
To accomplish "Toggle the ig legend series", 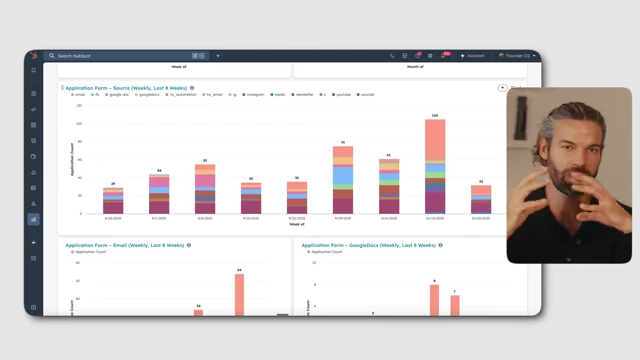I will pyautogui.click(x=232, y=95).
